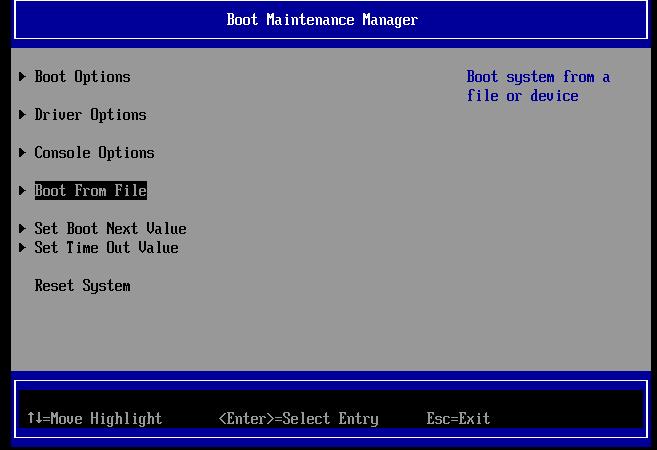Click the 'file or device' help text line

pos(522,96)
